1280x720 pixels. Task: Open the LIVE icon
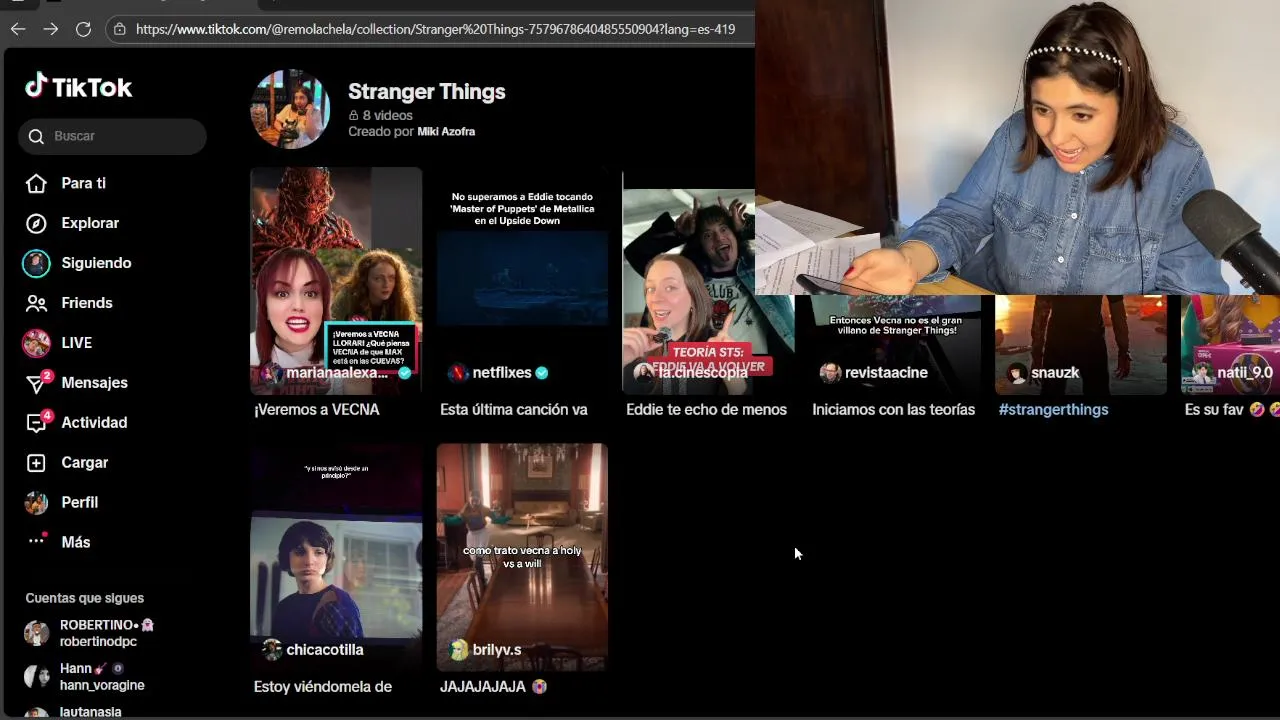click(x=36, y=343)
